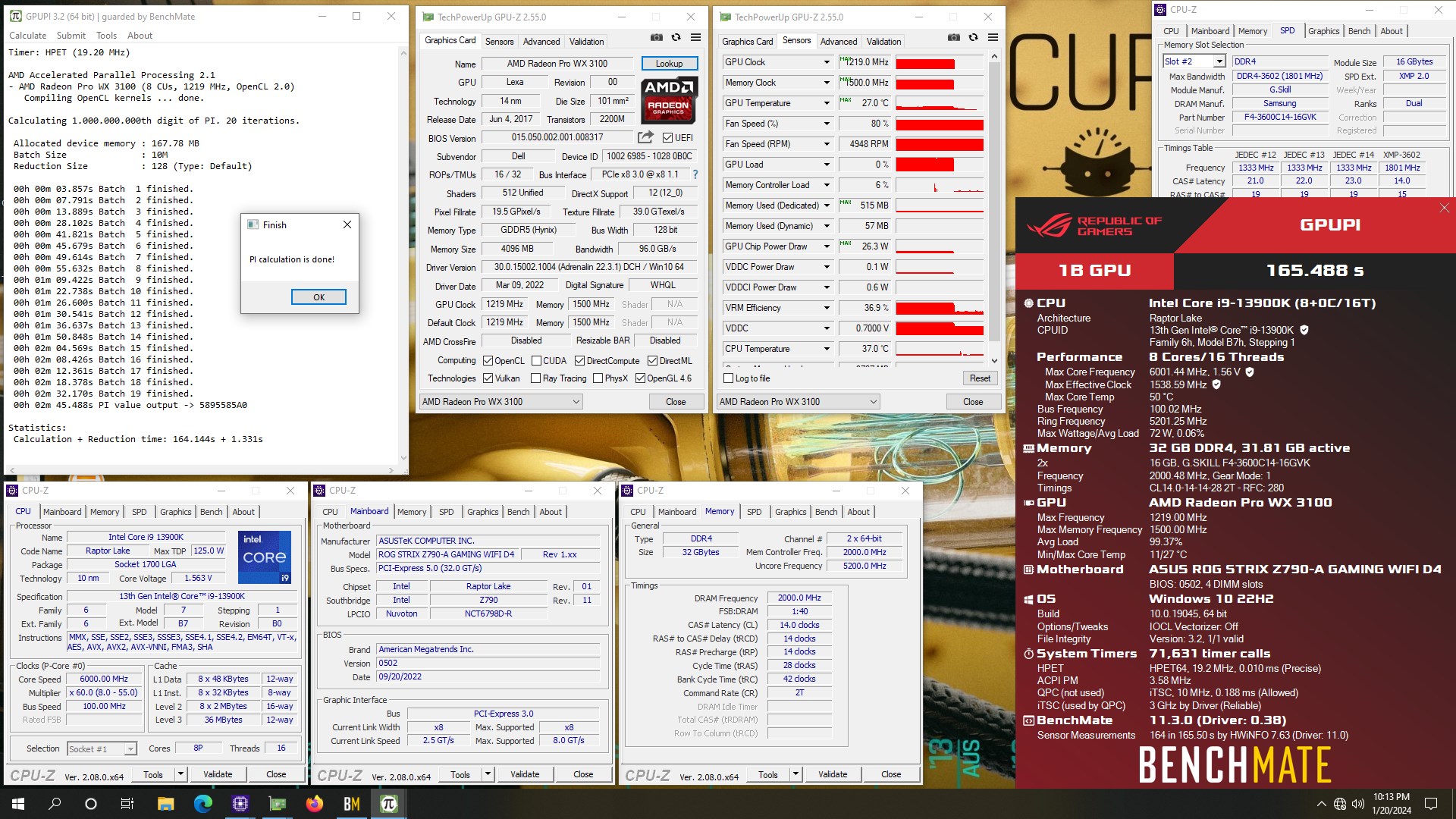Click the camera icon in GPU-Z Sensors window

tap(954, 37)
